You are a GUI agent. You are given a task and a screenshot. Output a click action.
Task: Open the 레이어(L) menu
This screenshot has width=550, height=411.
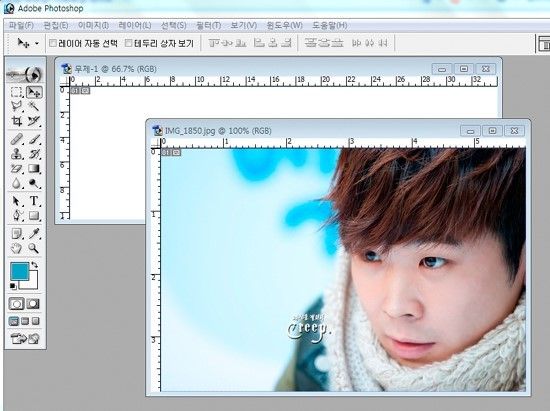[135, 26]
